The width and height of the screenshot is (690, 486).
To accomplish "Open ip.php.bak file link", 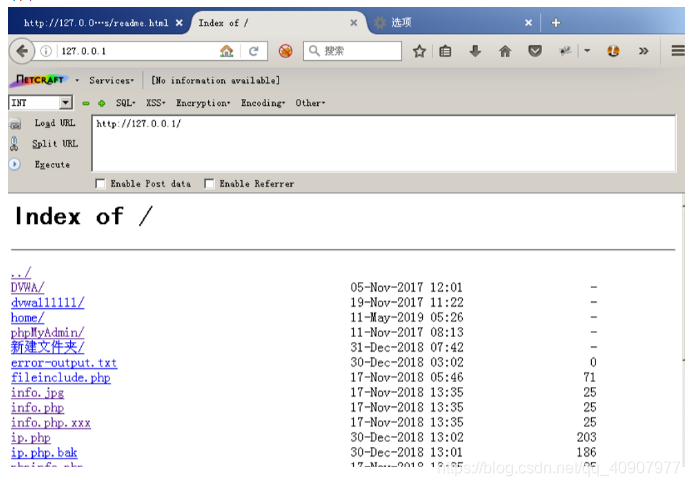I will point(44,453).
